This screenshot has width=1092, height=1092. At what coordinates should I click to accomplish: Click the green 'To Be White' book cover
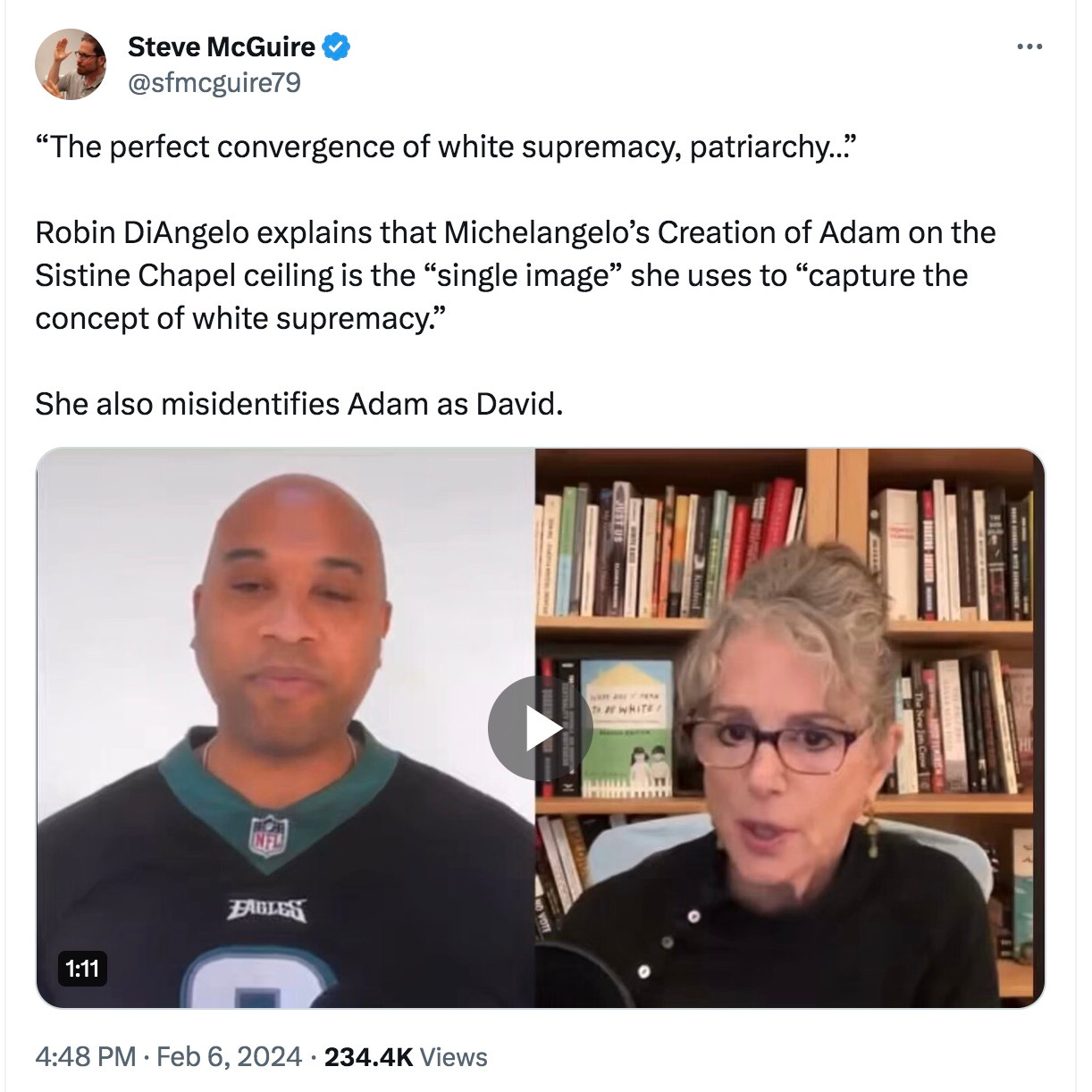[x=626, y=728]
